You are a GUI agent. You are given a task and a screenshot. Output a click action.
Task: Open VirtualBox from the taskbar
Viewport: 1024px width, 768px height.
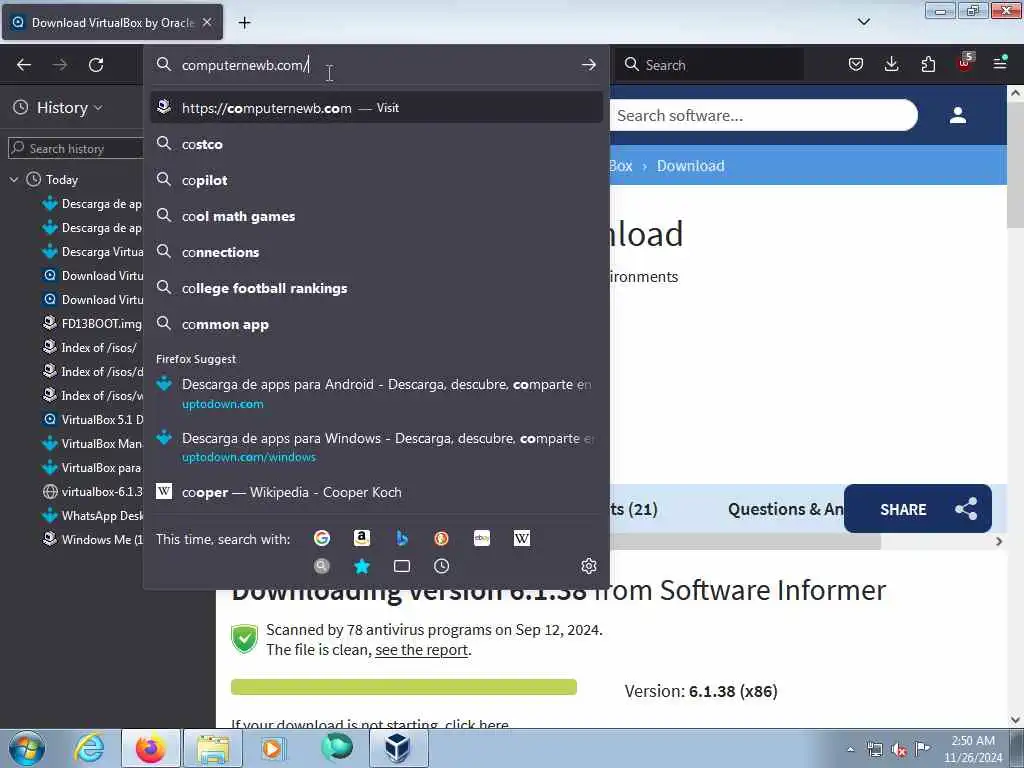(398, 748)
